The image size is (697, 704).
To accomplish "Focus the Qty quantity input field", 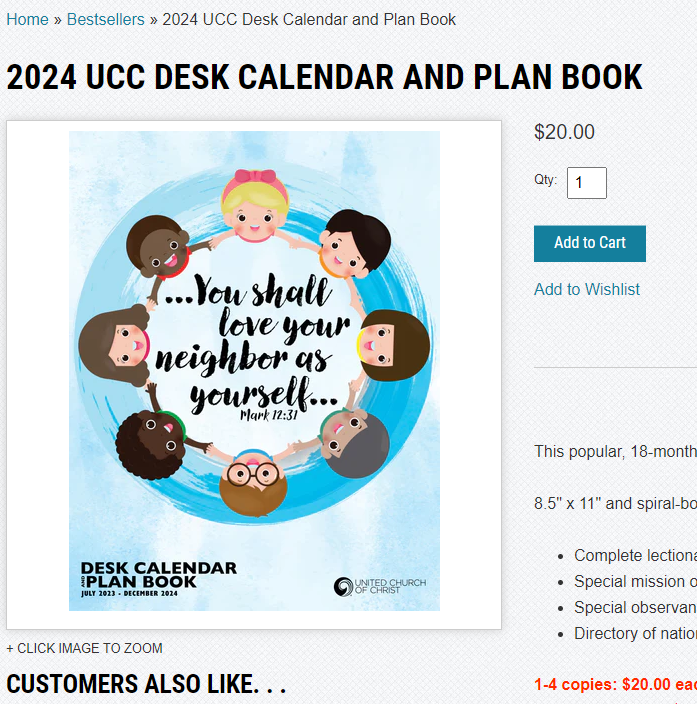I will tap(587, 183).
